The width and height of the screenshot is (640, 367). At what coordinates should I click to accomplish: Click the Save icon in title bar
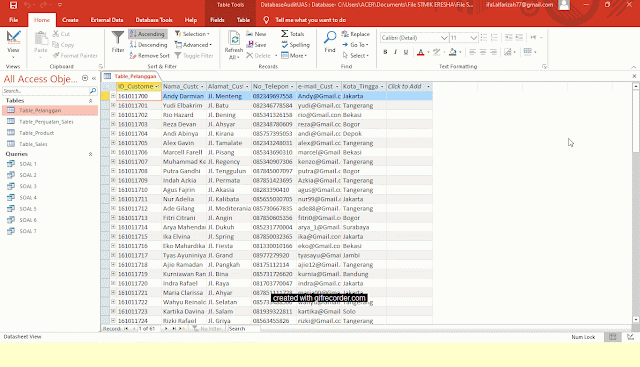(x=13, y=5)
